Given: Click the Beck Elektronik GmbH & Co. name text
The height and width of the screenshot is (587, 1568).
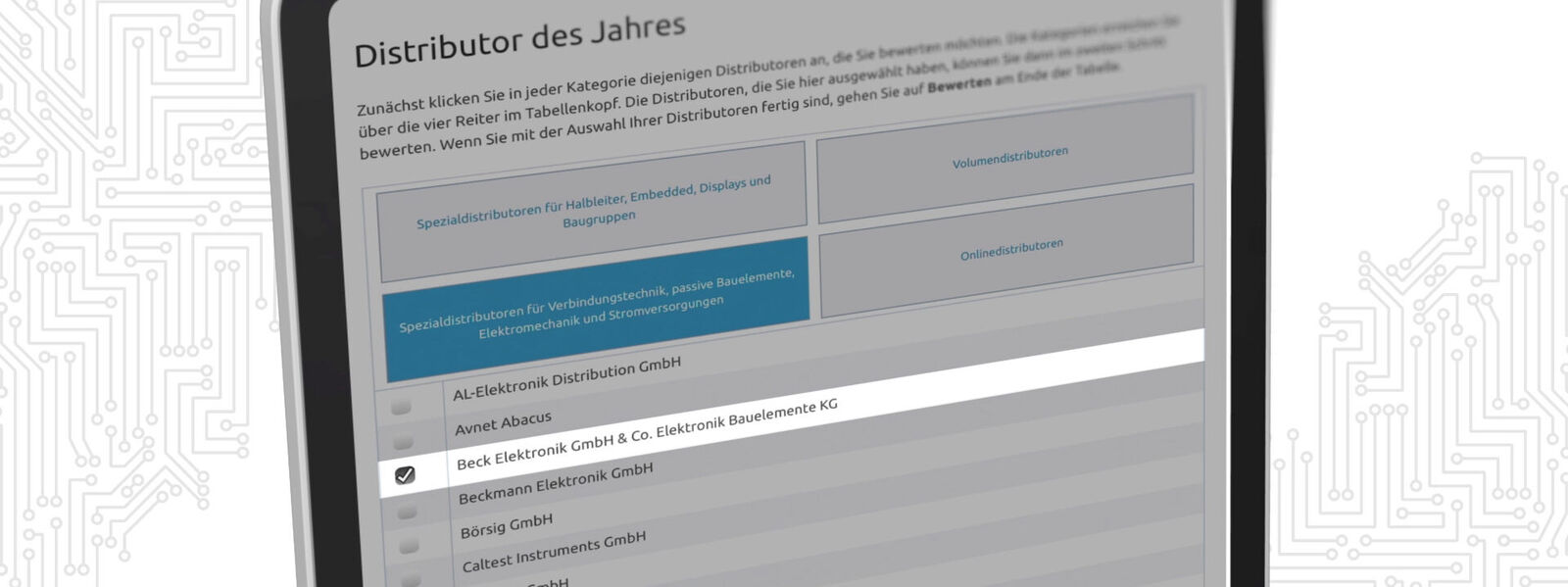Looking at the screenshot, I should (x=647, y=433).
